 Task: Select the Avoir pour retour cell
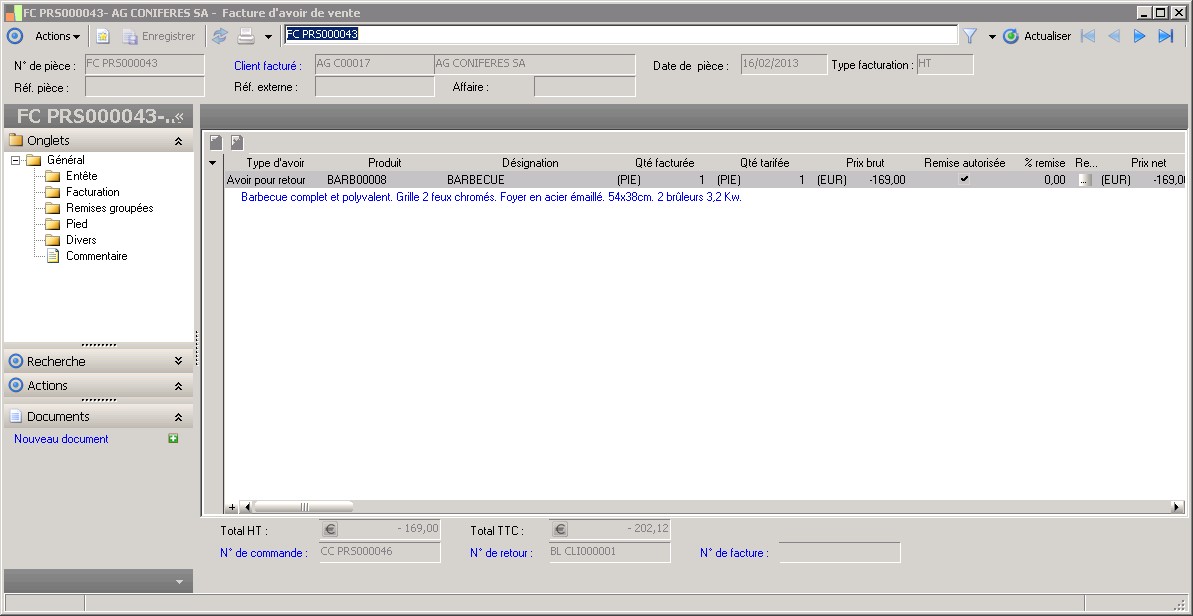[266, 180]
